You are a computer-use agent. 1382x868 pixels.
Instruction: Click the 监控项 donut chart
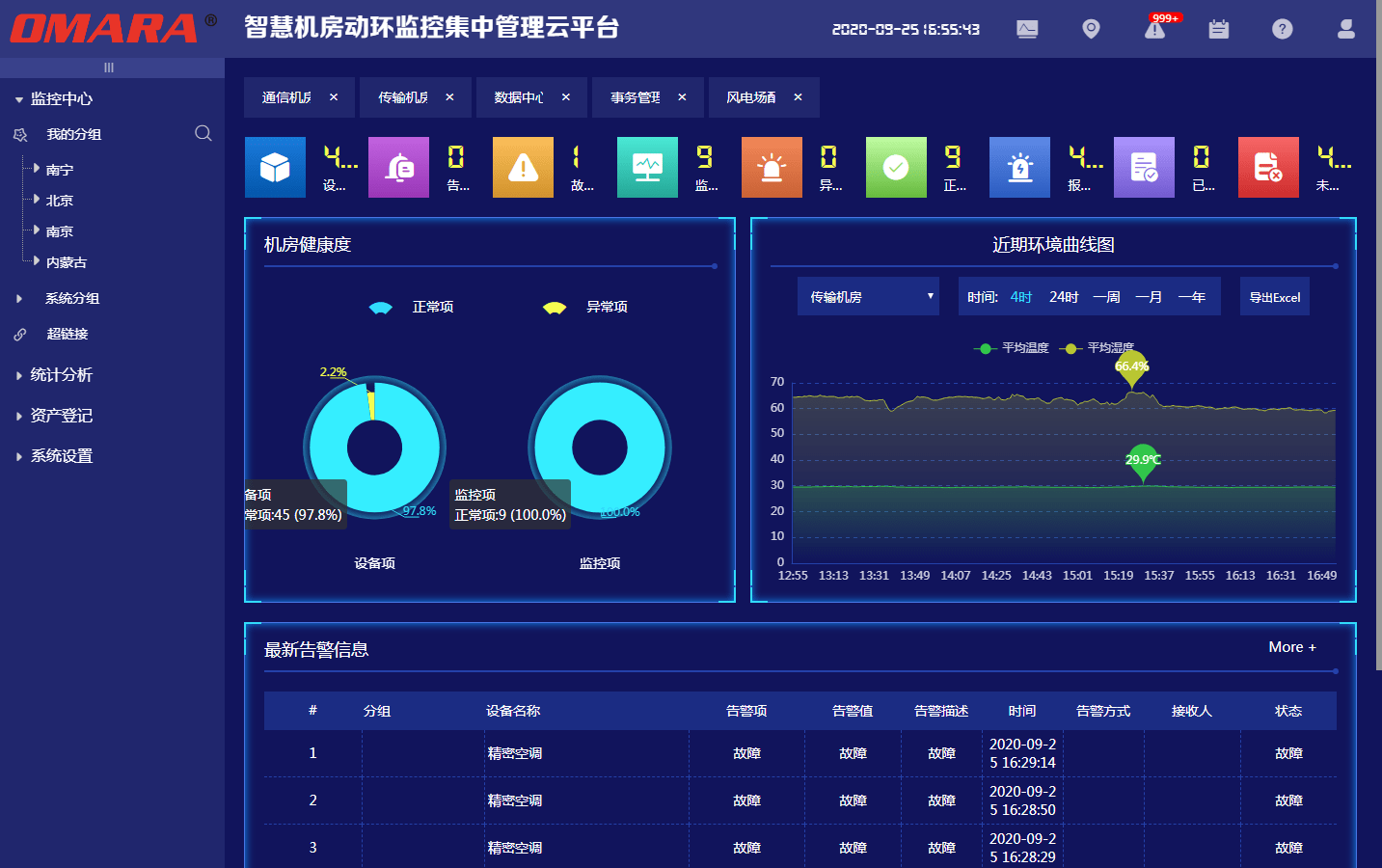tap(599, 447)
